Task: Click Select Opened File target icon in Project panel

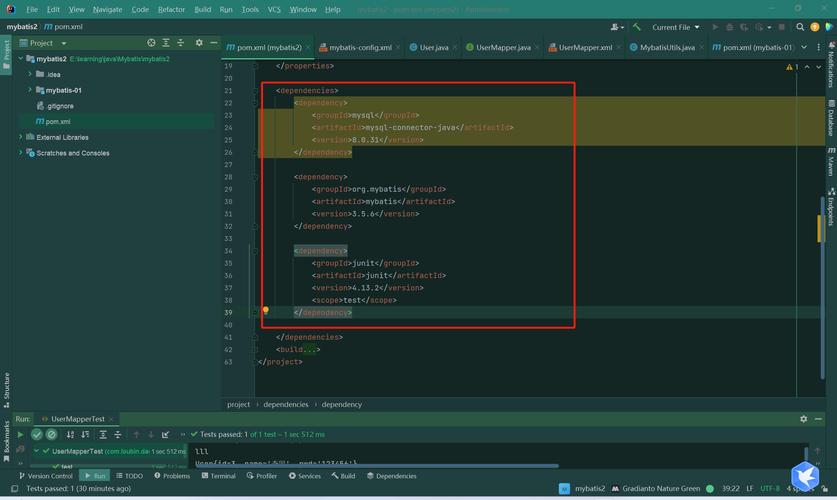Action: tap(151, 43)
